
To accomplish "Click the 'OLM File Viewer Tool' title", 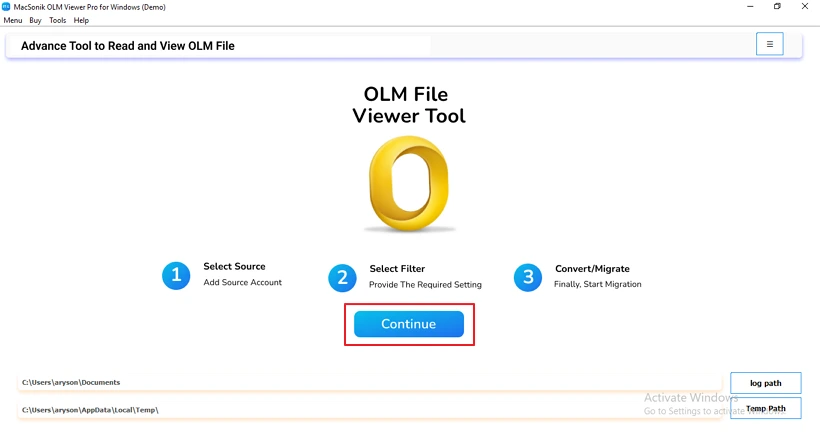I will tap(408, 105).
